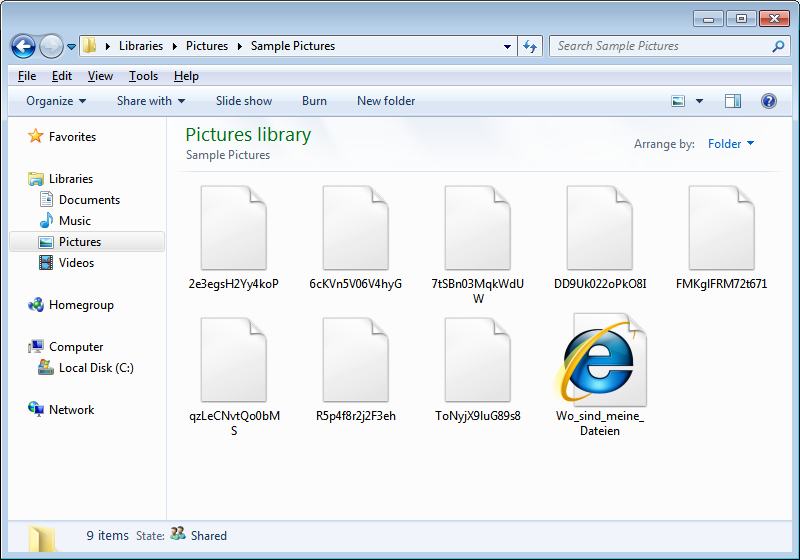Viewport: 800px width, 560px height.
Task: Click the Back navigation arrow button
Action: [x=23, y=46]
